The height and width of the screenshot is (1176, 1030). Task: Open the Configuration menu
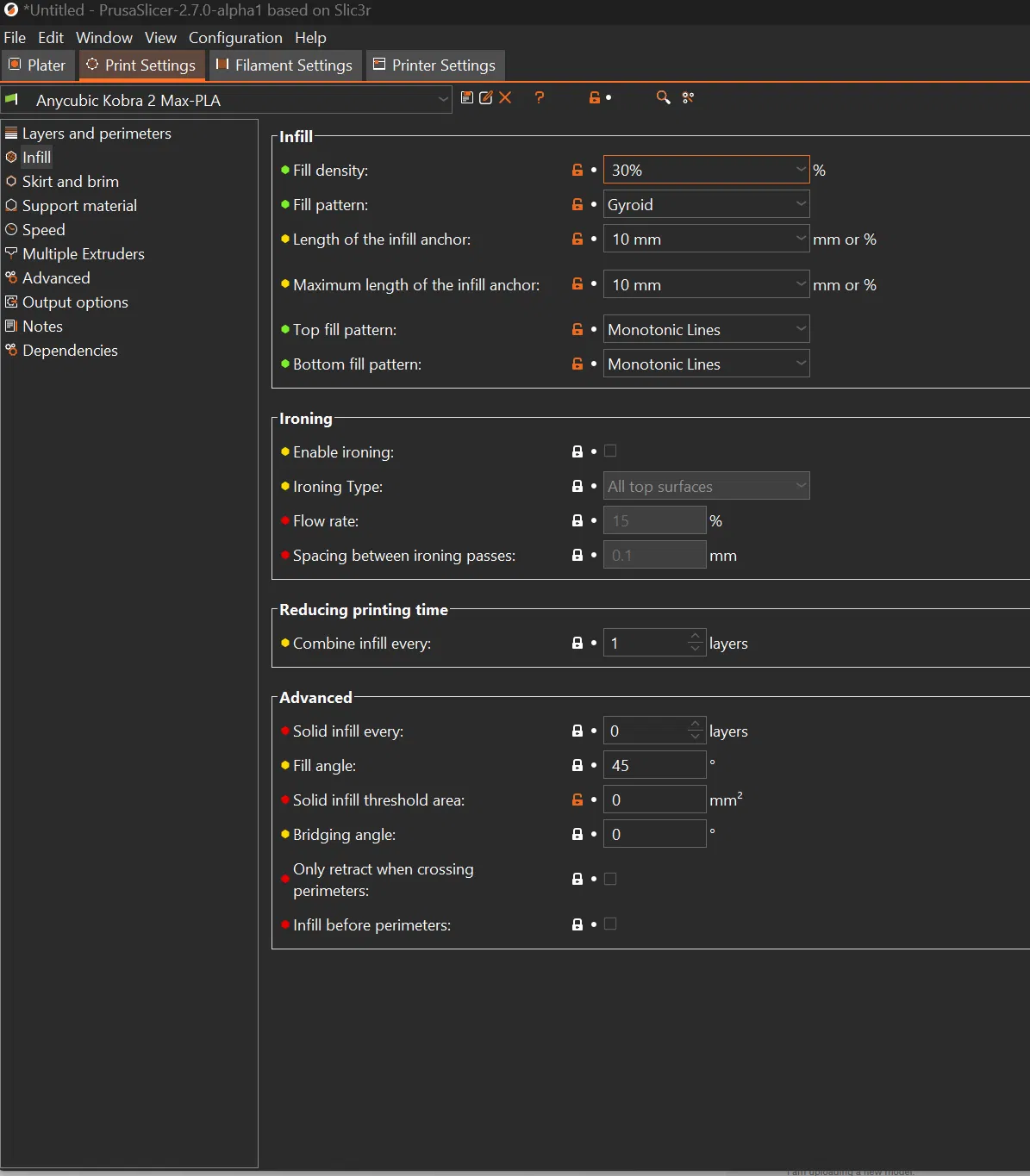[235, 38]
